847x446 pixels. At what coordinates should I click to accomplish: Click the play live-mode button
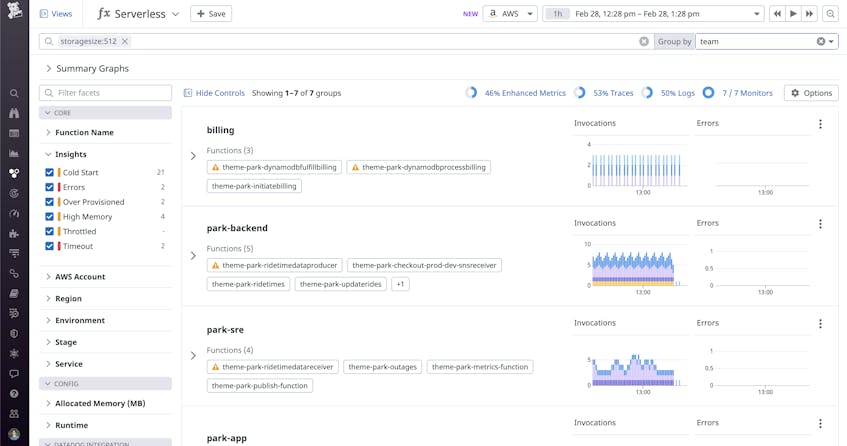[793, 13]
